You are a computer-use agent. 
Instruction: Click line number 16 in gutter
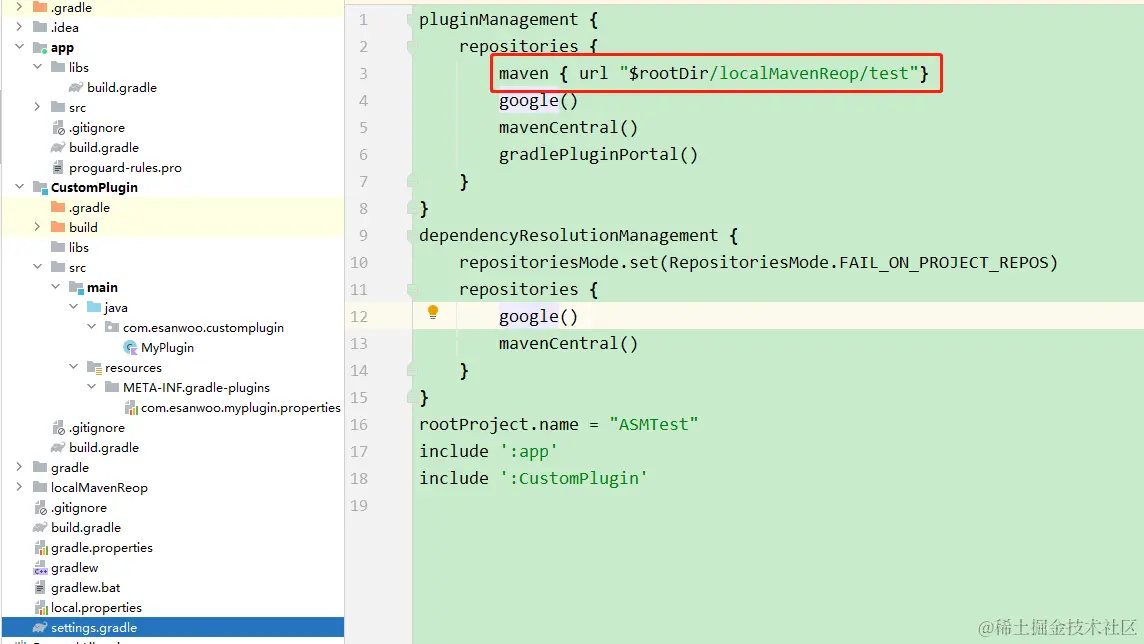click(359, 424)
